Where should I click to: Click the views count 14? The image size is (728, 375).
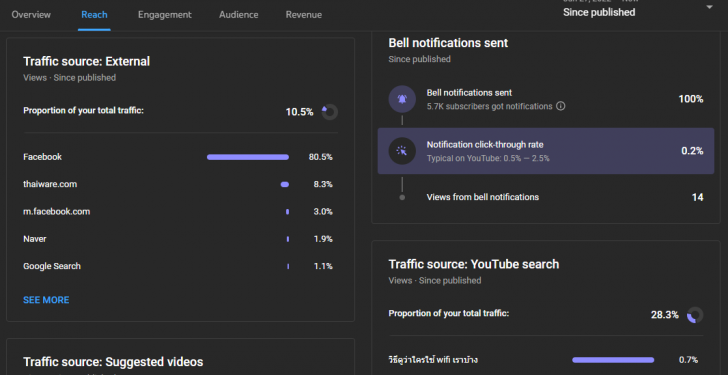(x=697, y=197)
